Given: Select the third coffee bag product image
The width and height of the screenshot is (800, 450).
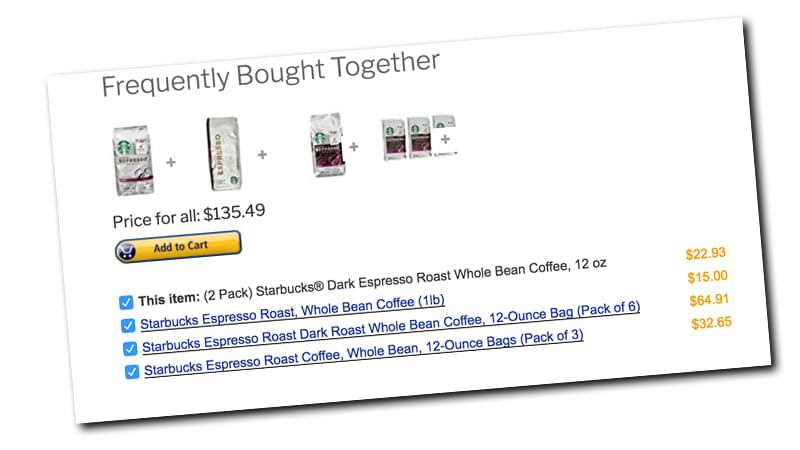Looking at the screenshot, I should [x=326, y=144].
